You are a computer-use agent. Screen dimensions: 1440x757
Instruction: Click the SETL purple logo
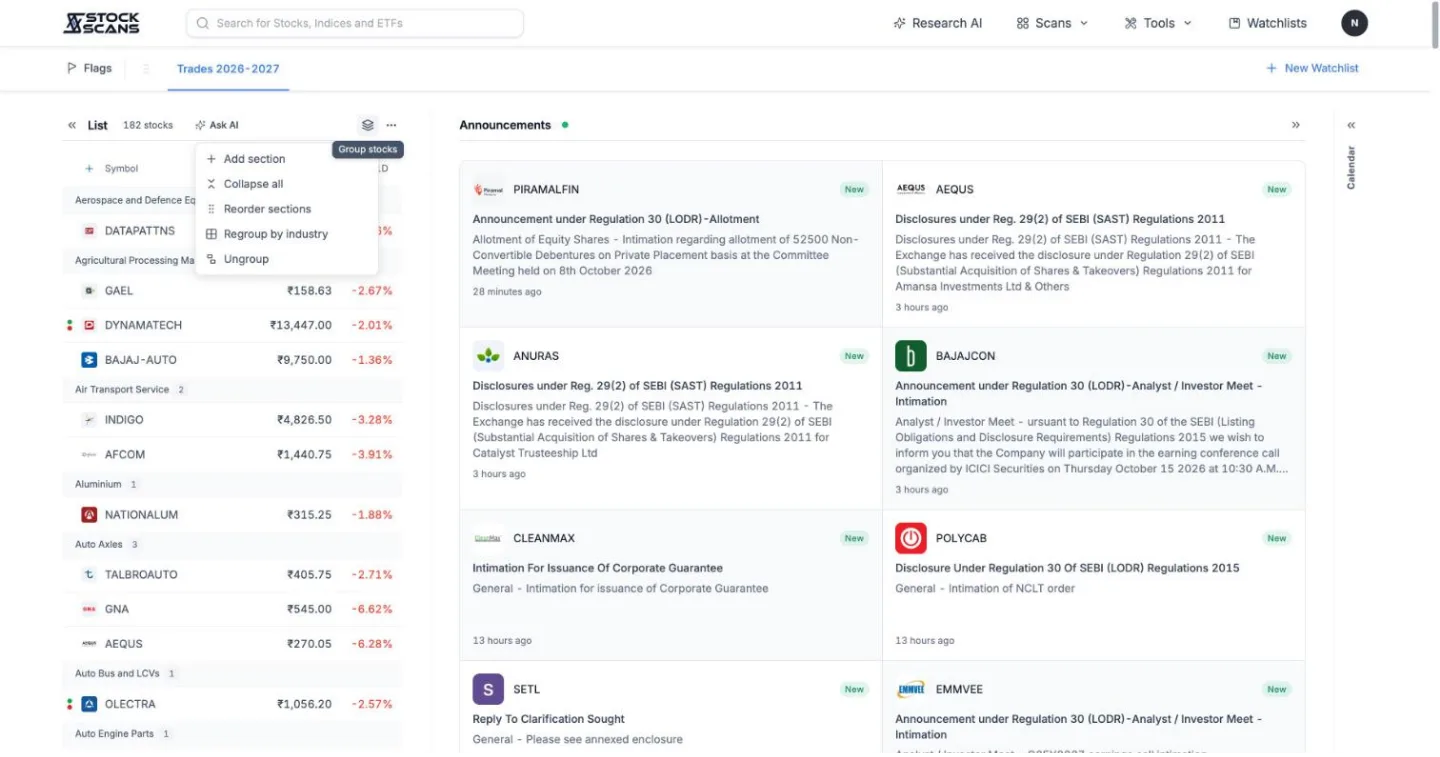[x=489, y=689]
